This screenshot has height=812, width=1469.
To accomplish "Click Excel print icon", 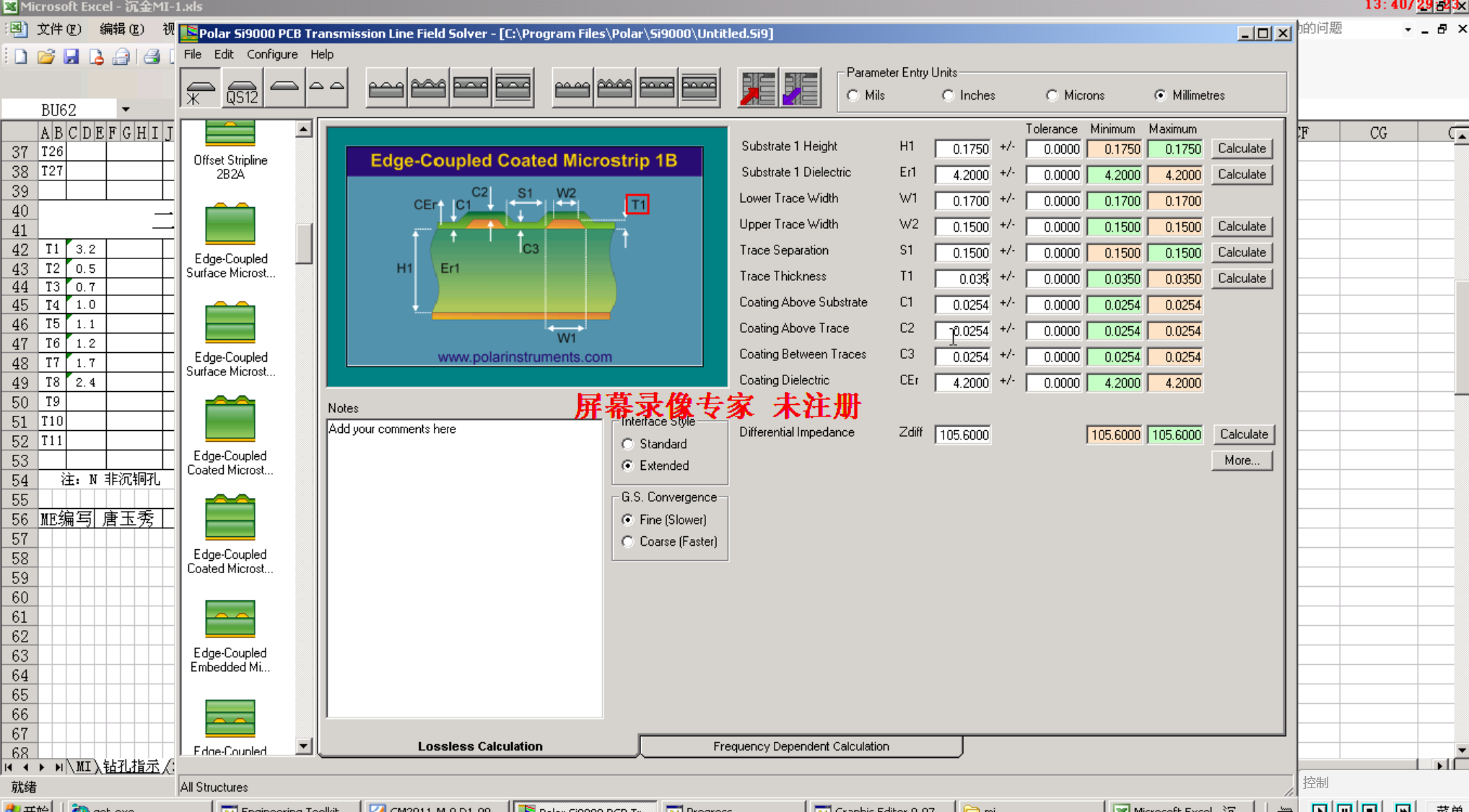I will [151, 56].
